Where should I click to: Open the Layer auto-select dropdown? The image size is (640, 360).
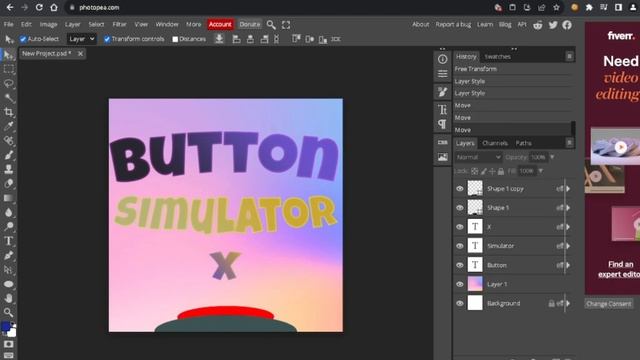click(82, 39)
